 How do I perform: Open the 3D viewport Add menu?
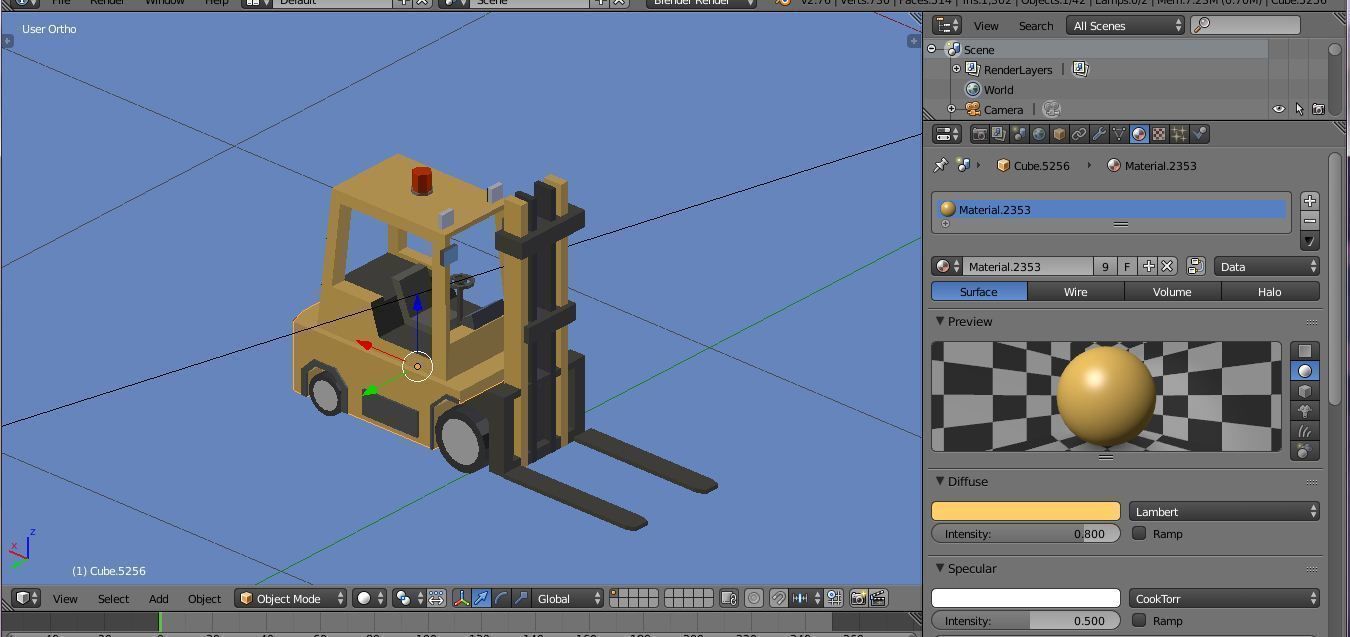pyautogui.click(x=158, y=598)
